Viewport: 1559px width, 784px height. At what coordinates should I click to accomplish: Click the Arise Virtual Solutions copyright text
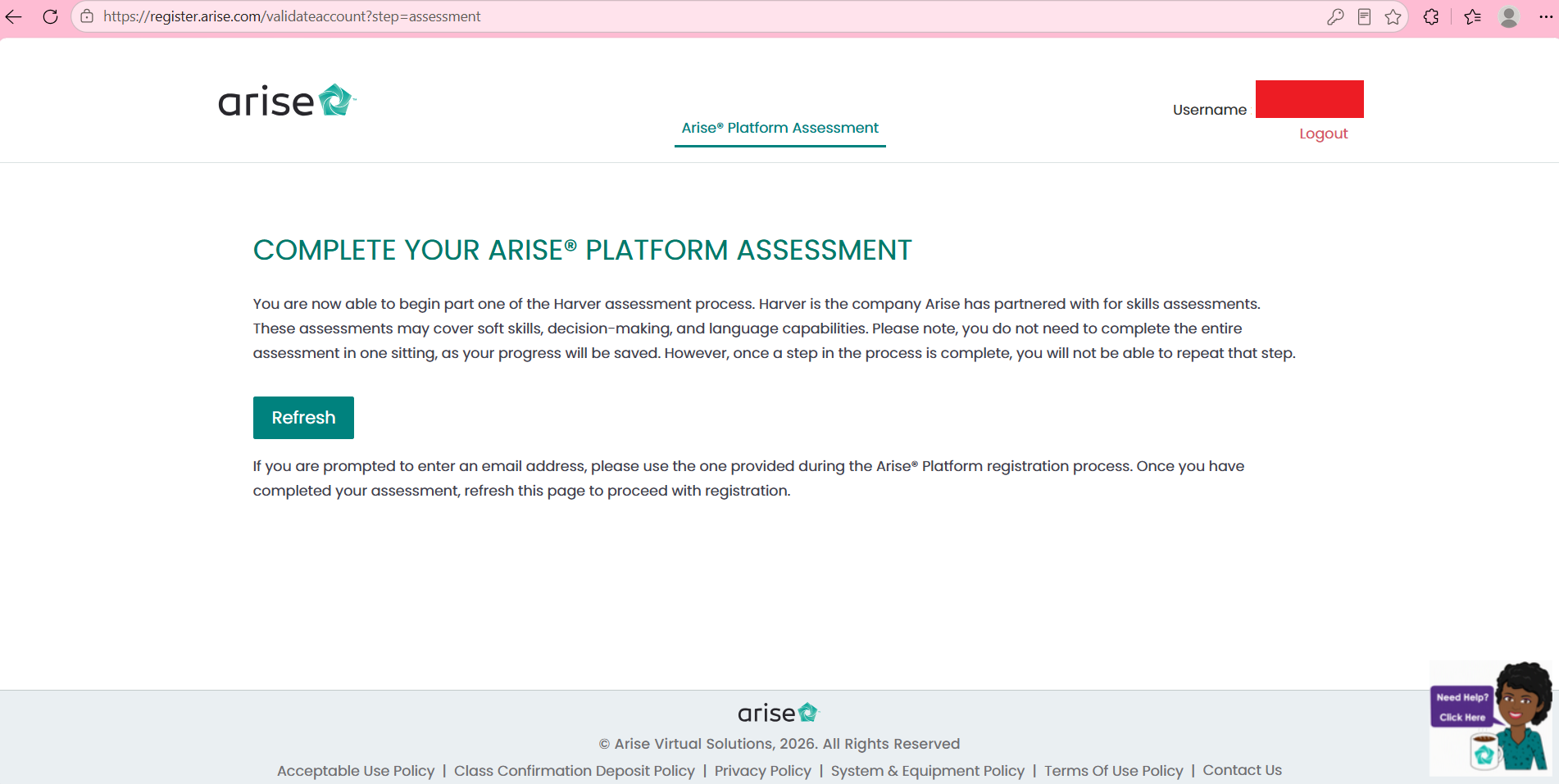[779, 744]
